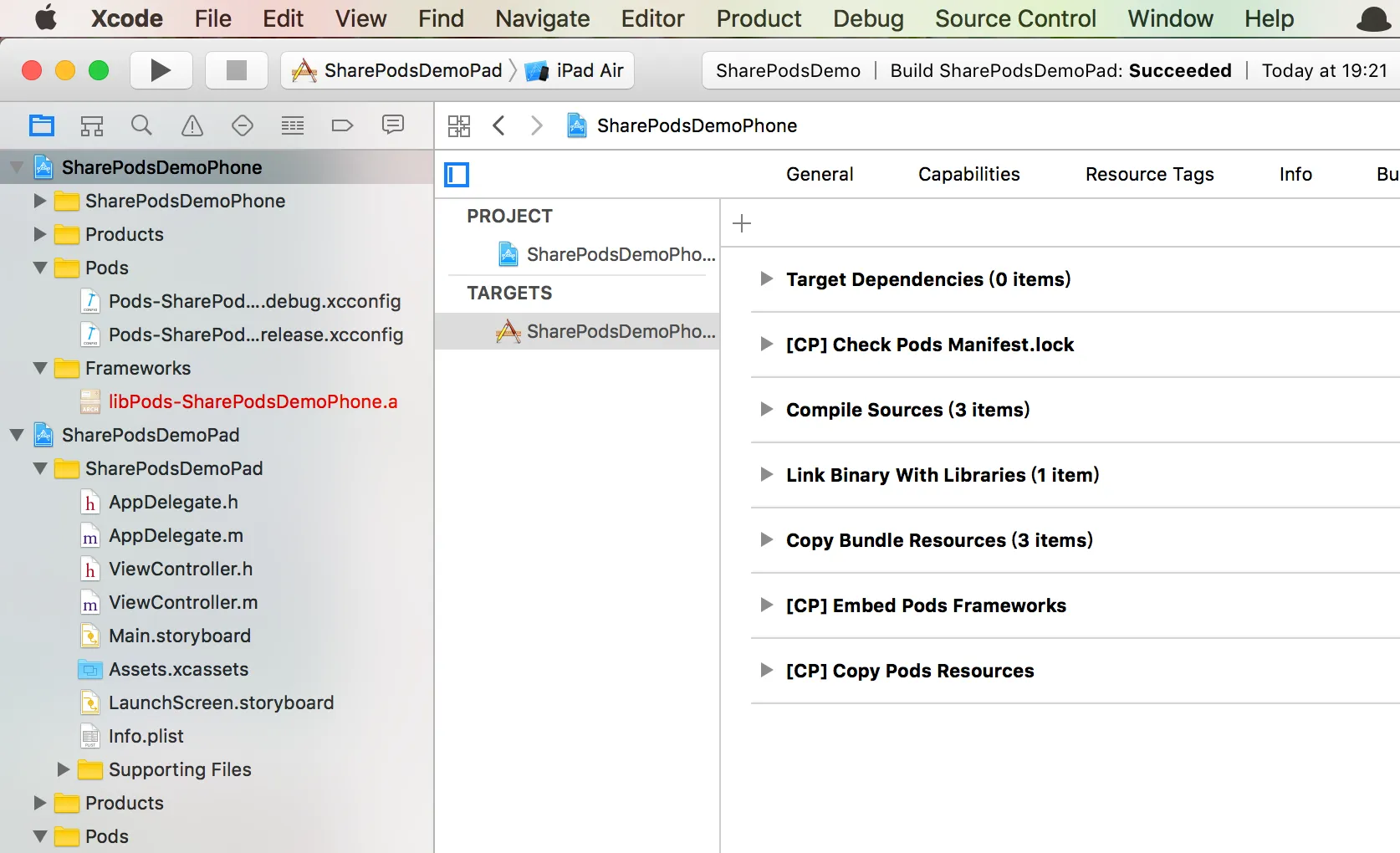Expand [CP] Copy Pods Resources phase
This screenshot has height=853, width=1400.
pyautogui.click(x=766, y=670)
